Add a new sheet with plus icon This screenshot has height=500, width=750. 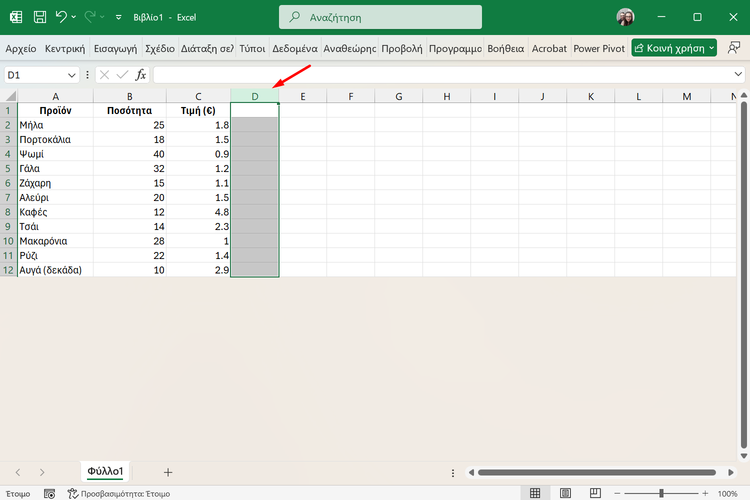[168, 472]
